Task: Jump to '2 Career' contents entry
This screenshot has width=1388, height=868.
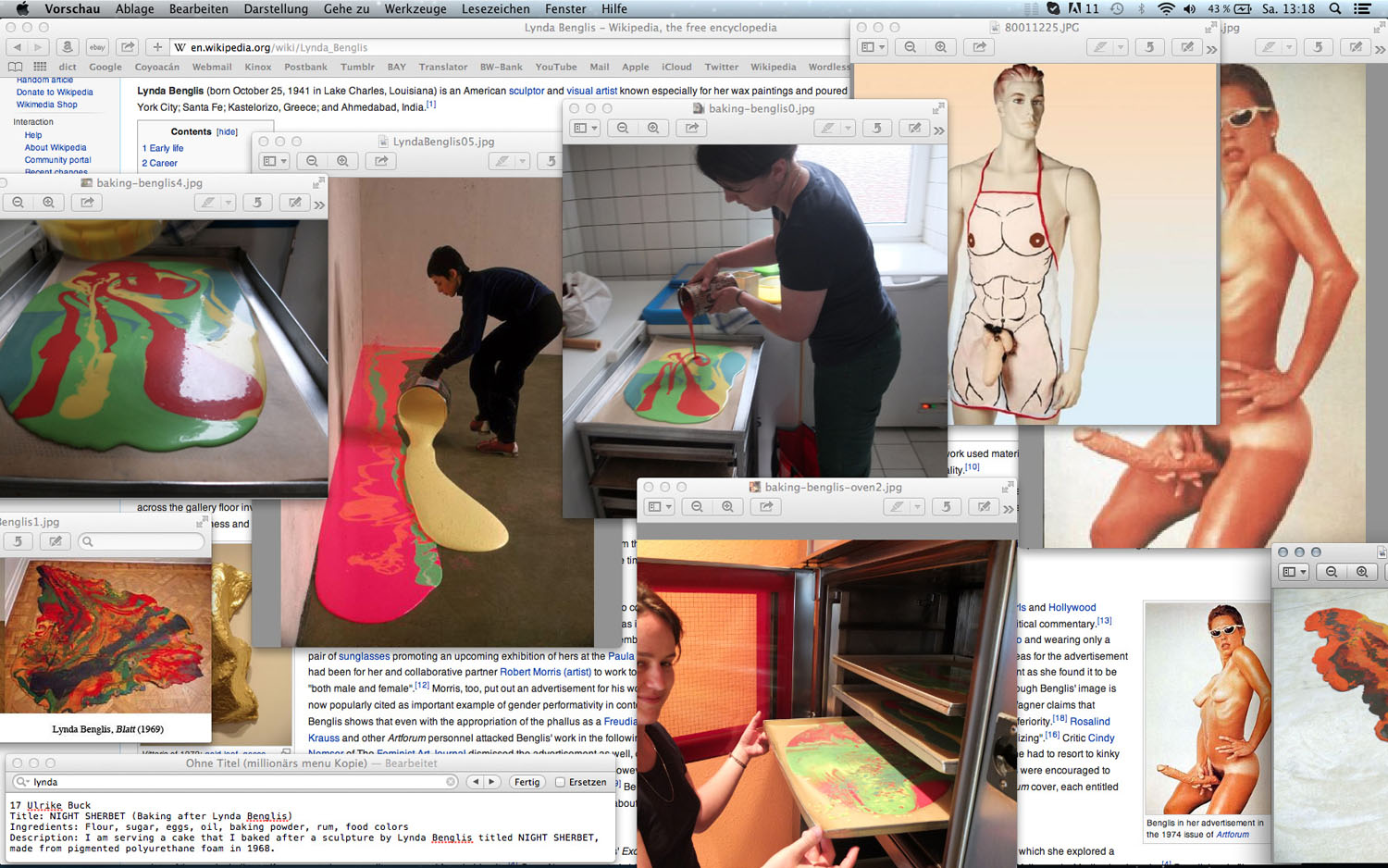Action: pos(159,163)
